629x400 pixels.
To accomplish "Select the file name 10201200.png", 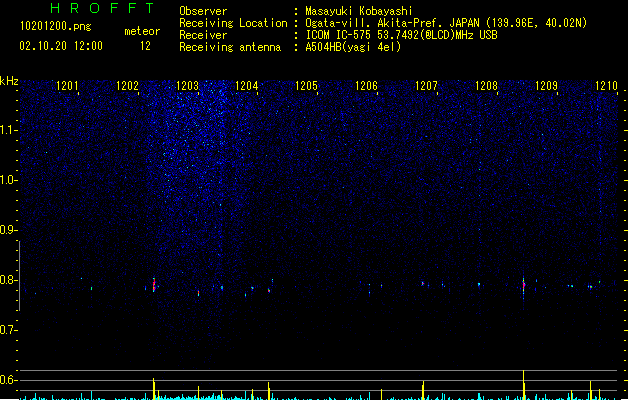I will click(56, 27).
